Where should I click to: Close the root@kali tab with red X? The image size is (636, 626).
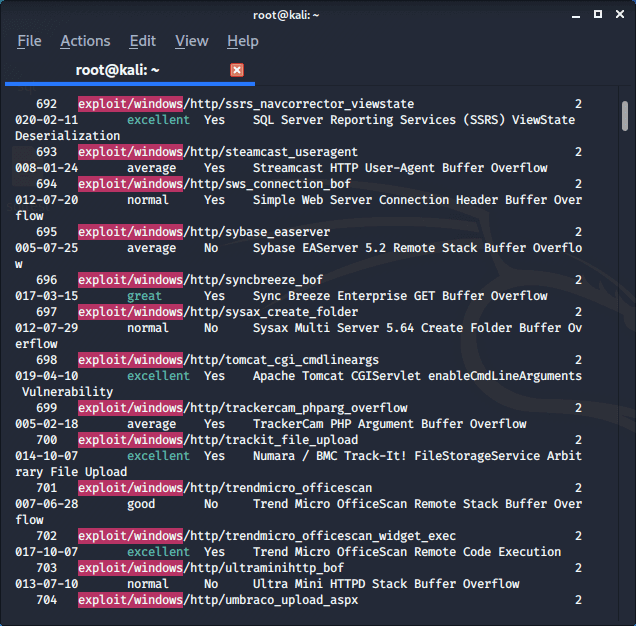(x=237, y=70)
